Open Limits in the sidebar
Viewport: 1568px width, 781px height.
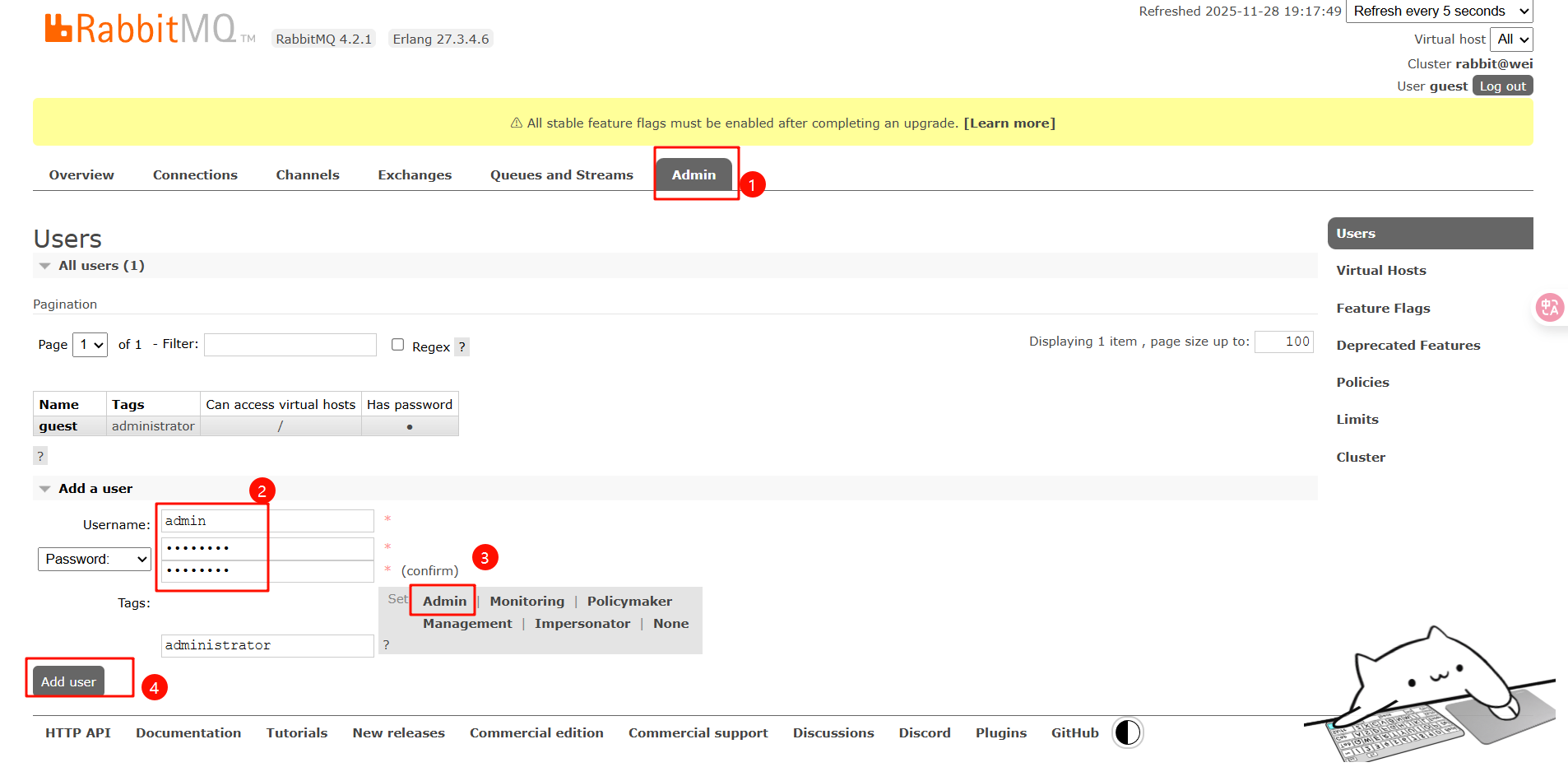click(1357, 420)
